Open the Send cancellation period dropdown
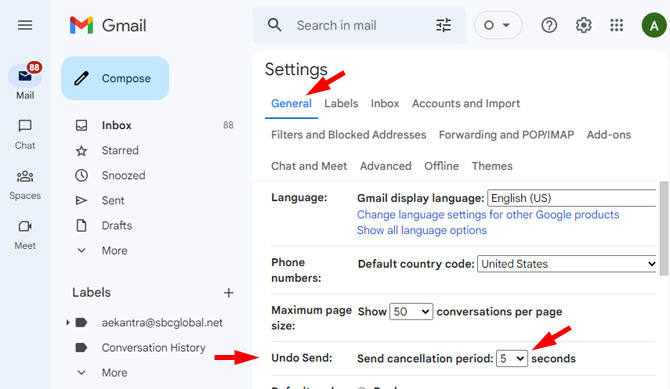Image resolution: width=670 pixels, height=389 pixels. (511, 358)
